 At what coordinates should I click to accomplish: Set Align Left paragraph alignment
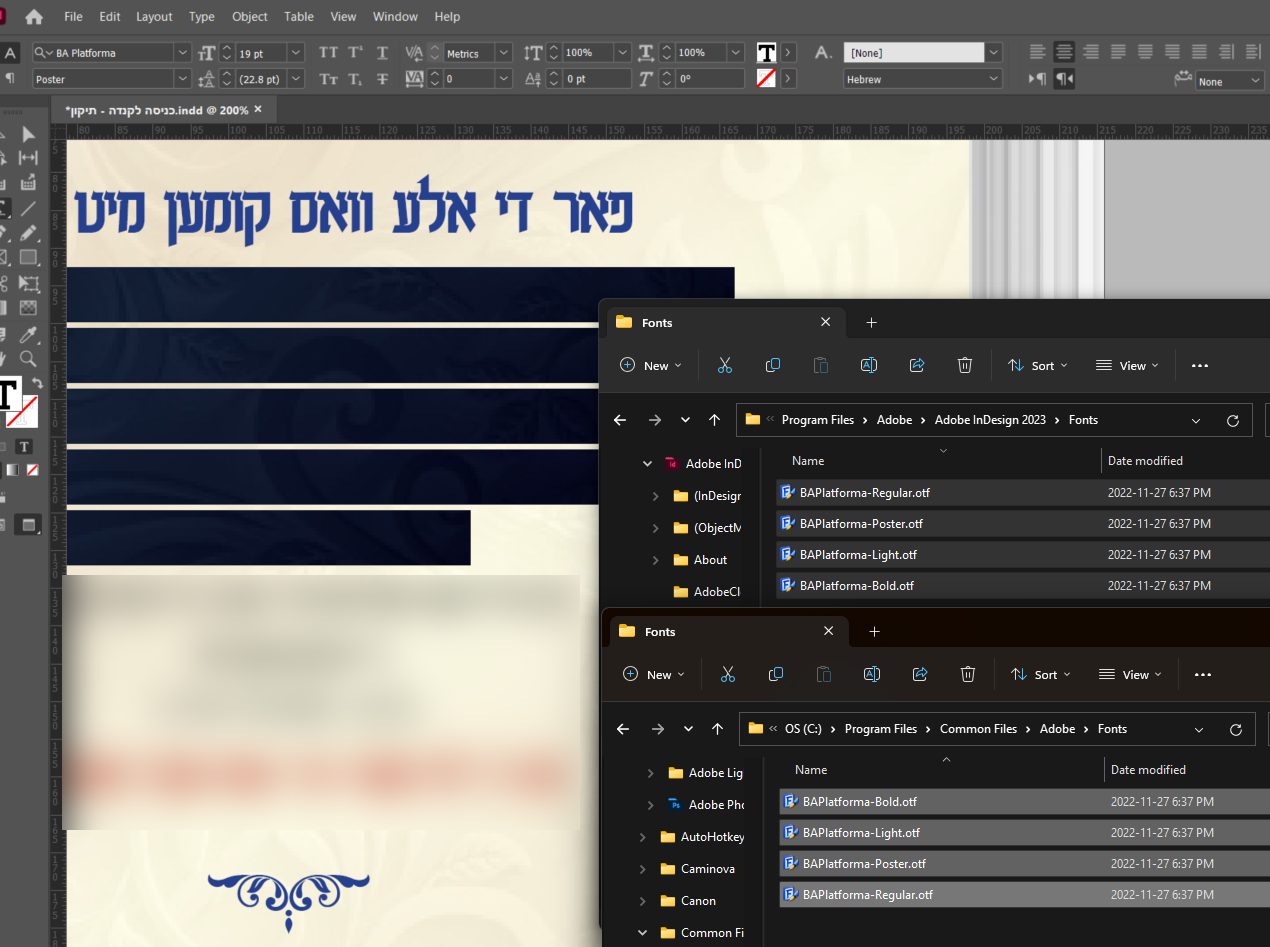[1038, 52]
